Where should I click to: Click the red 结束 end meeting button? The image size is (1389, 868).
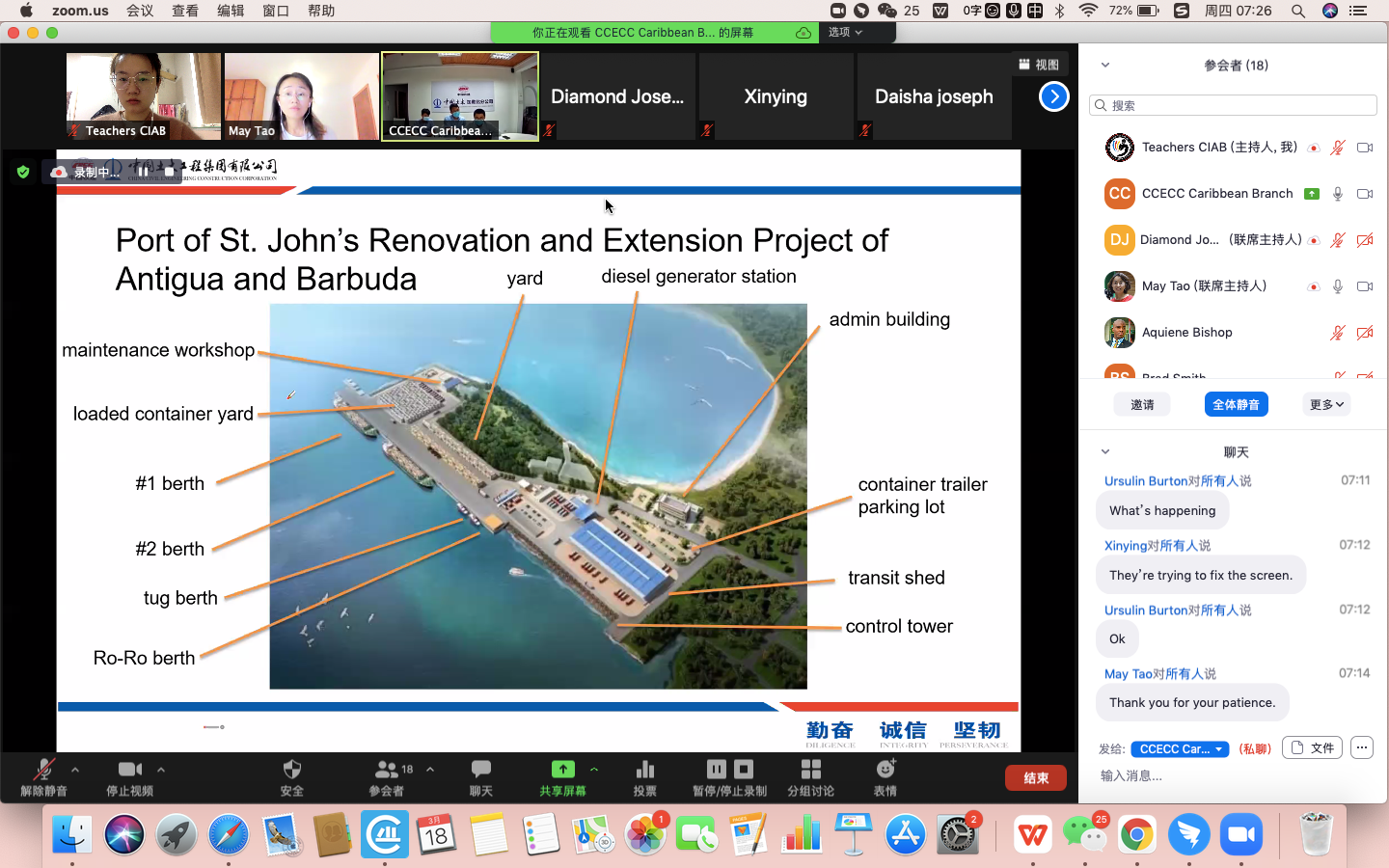click(1036, 778)
